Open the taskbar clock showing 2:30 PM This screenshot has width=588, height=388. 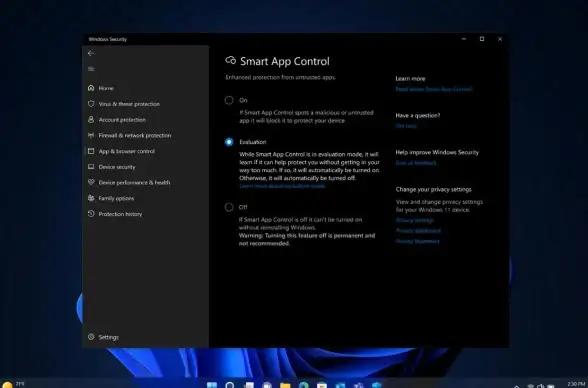coord(576,385)
